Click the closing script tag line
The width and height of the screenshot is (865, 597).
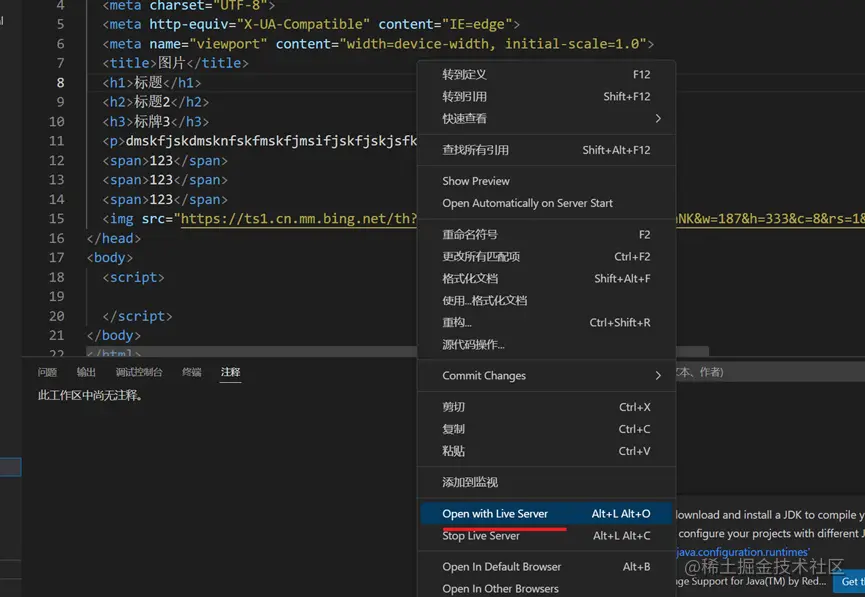[137, 316]
